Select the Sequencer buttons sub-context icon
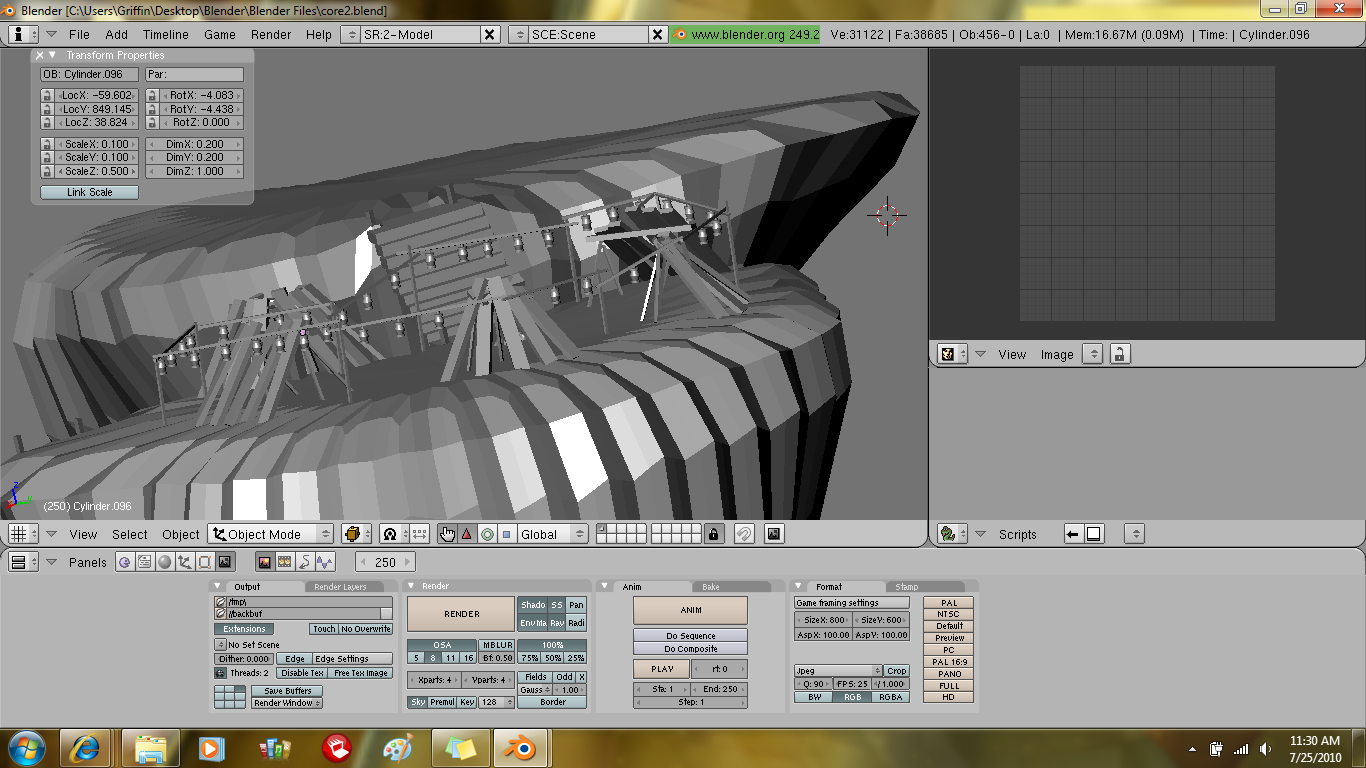Viewport: 1366px width, 768px height. 285,562
